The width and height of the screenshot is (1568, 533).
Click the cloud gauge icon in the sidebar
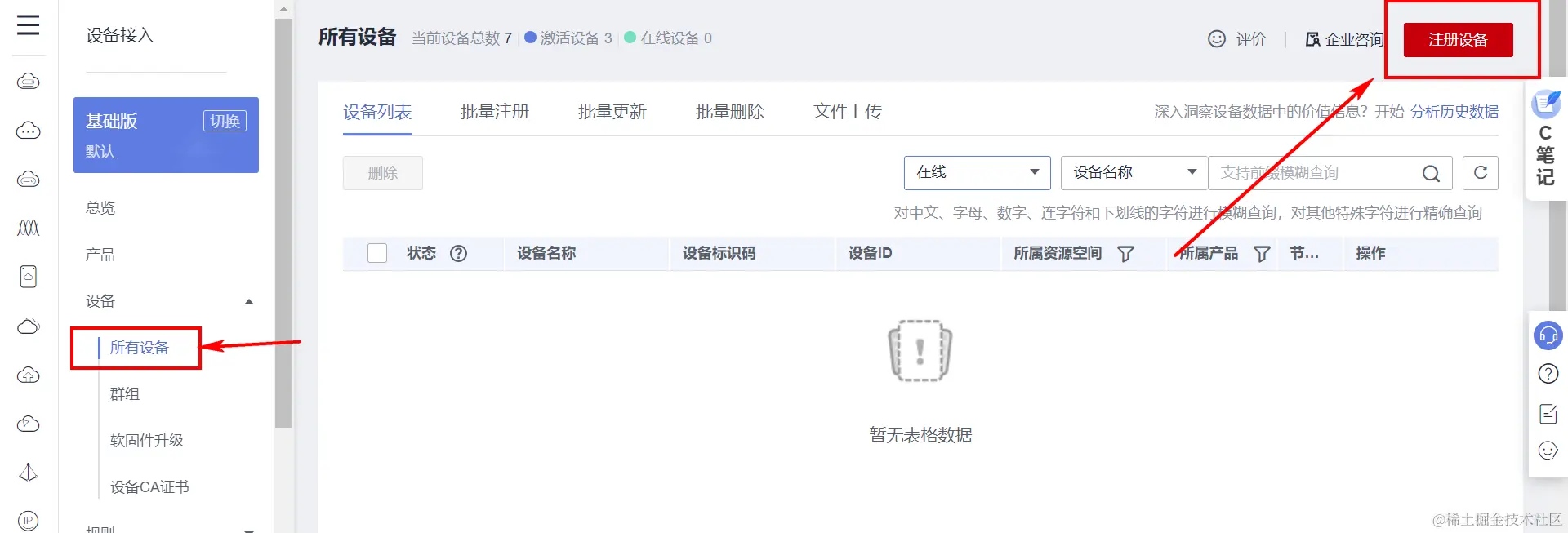pyautogui.click(x=29, y=424)
